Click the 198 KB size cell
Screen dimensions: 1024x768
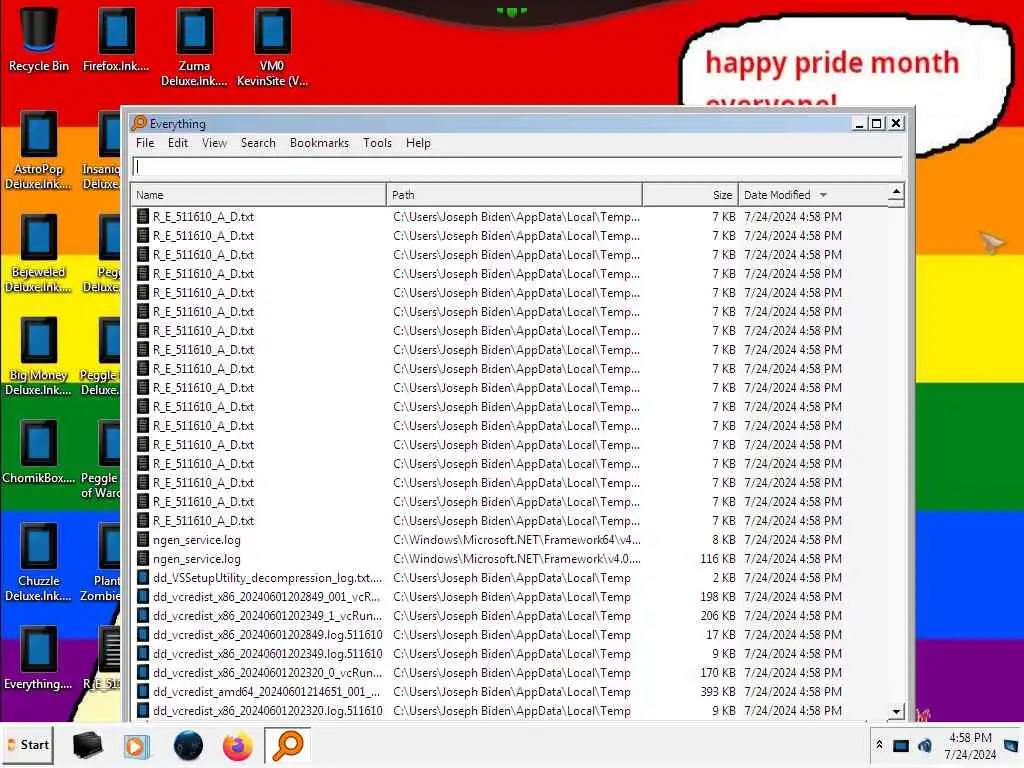click(x=718, y=596)
